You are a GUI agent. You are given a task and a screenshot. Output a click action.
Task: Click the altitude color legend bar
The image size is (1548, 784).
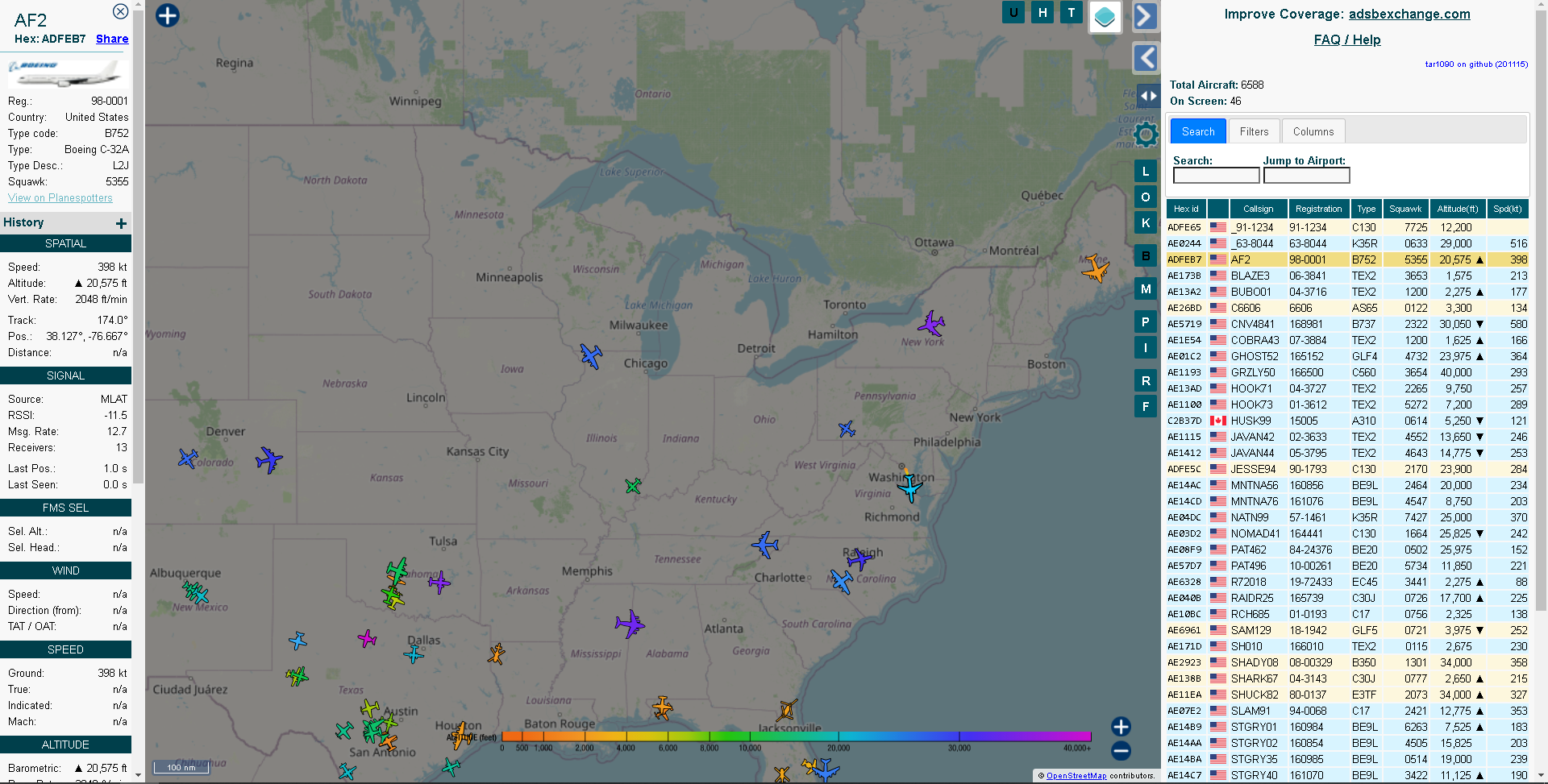click(x=796, y=736)
